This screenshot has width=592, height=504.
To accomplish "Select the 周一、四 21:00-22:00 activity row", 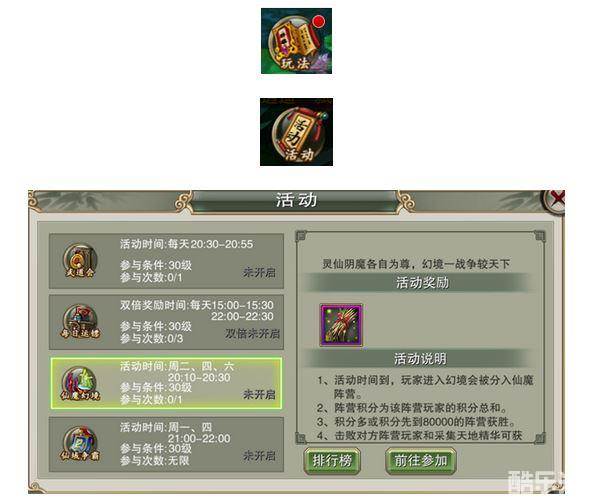I will coord(166,444).
